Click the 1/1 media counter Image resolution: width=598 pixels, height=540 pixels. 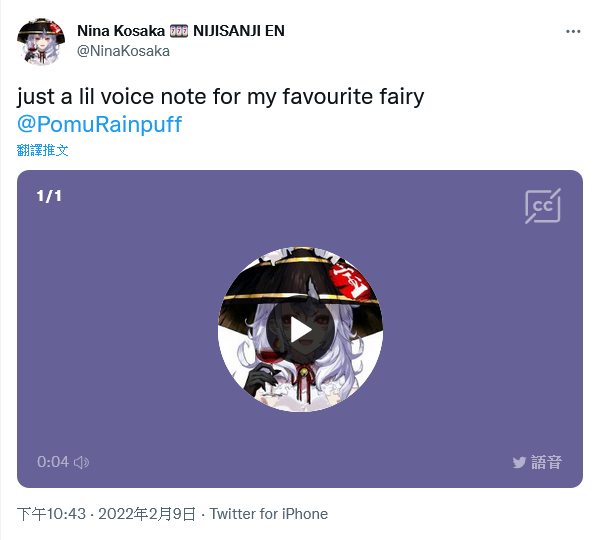[49, 196]
